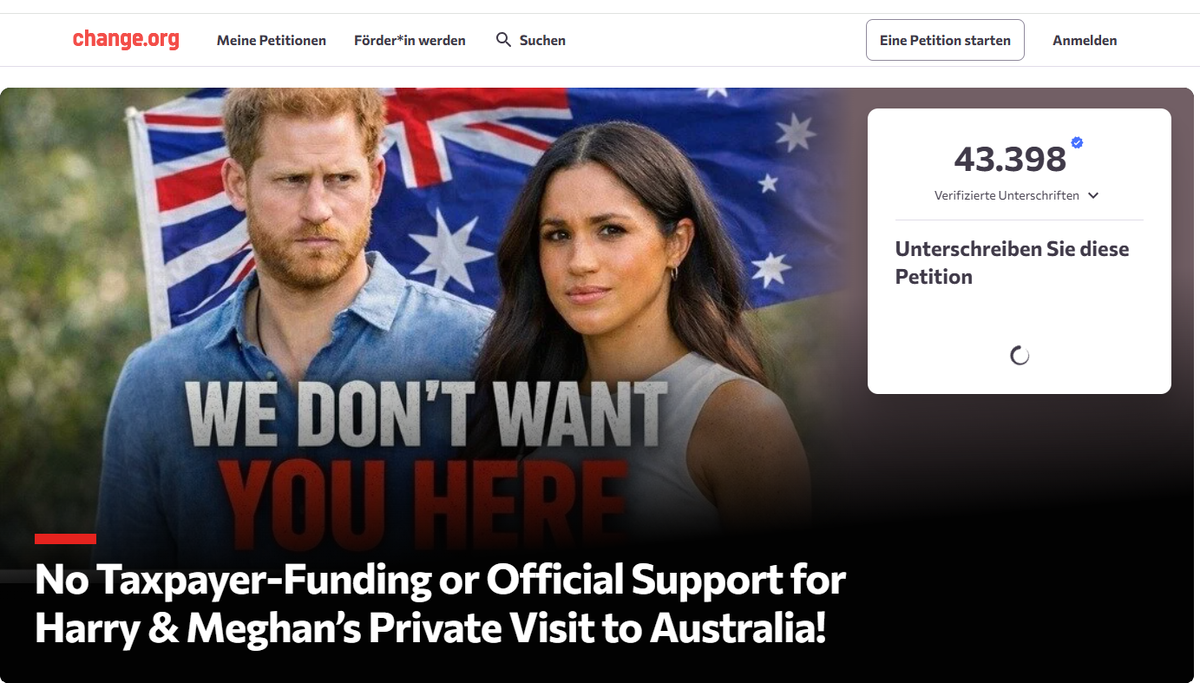Click the WE DON'T WANT text in image

[426, 413]
